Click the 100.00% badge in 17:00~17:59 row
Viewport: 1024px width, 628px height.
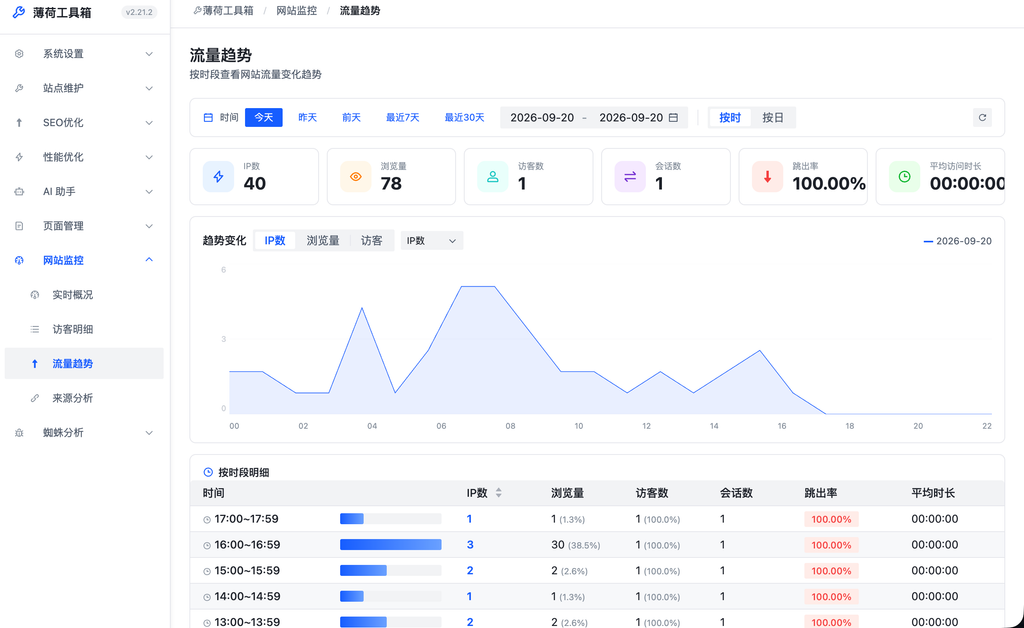831,520
